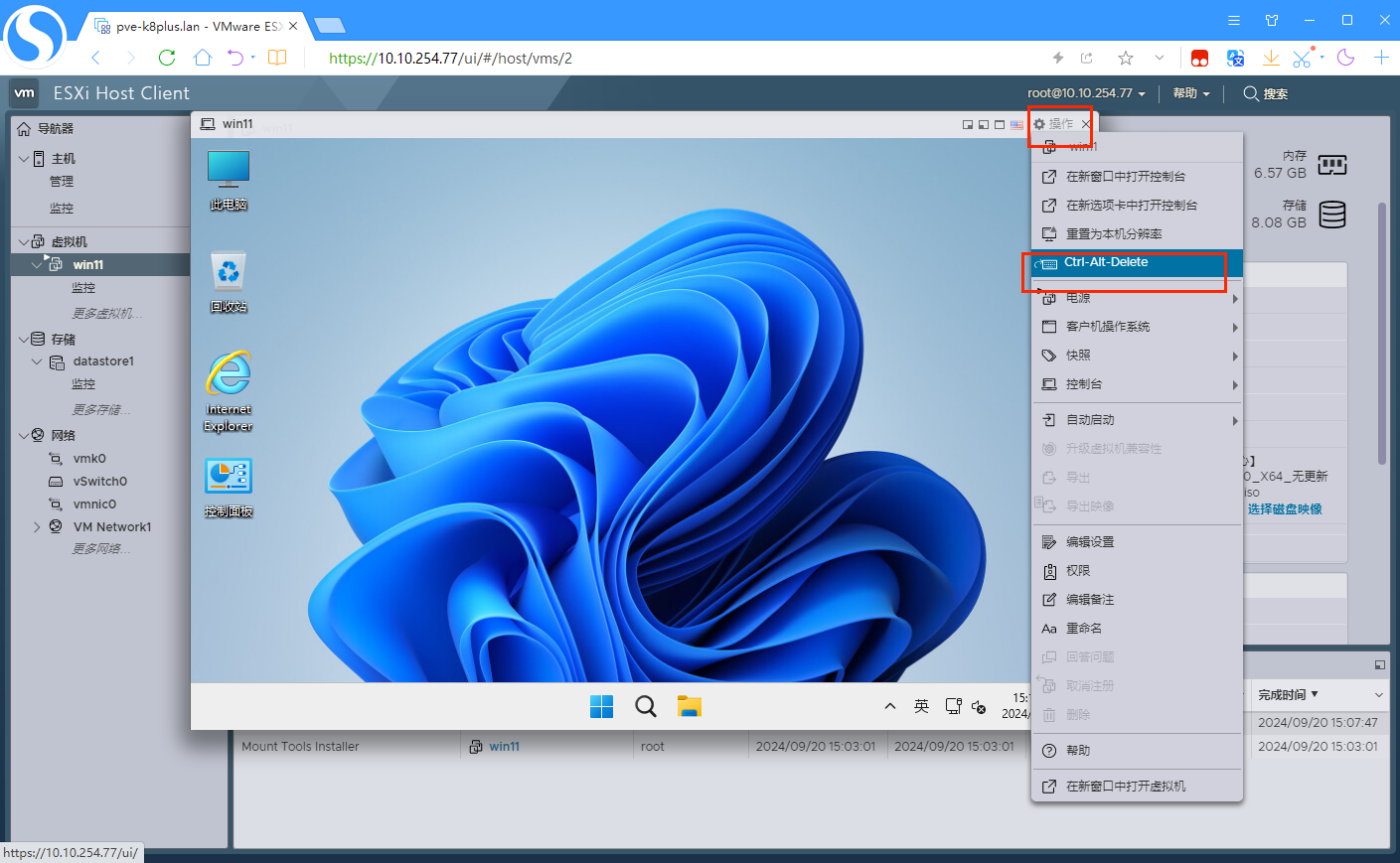Click the browser refresh icon
Screen dimensions: 1400x863
click(x=167, y=58)
